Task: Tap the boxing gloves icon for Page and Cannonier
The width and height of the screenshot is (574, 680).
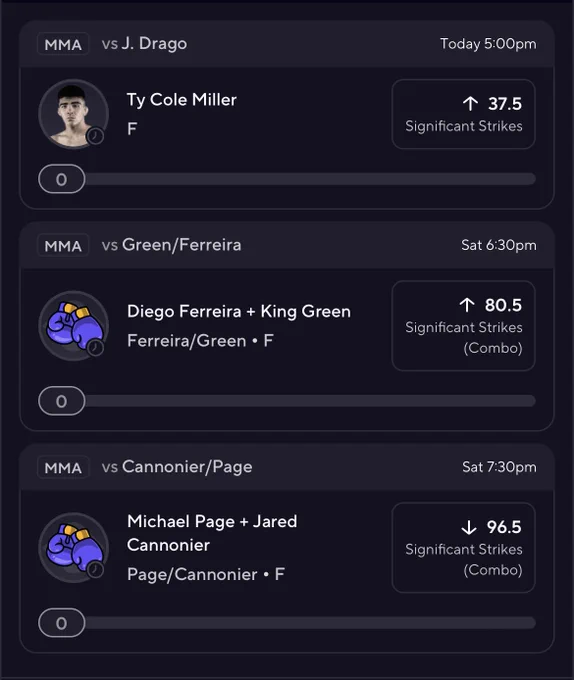Action: pos(73,548)
